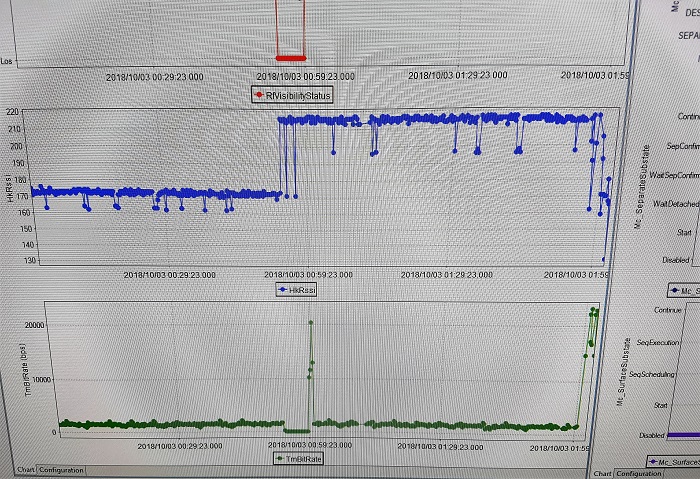Click the red bar in RfVisibilityStatus chart
Screen dimensions: 700x479
pyautogui.click(x=290, y=57)
